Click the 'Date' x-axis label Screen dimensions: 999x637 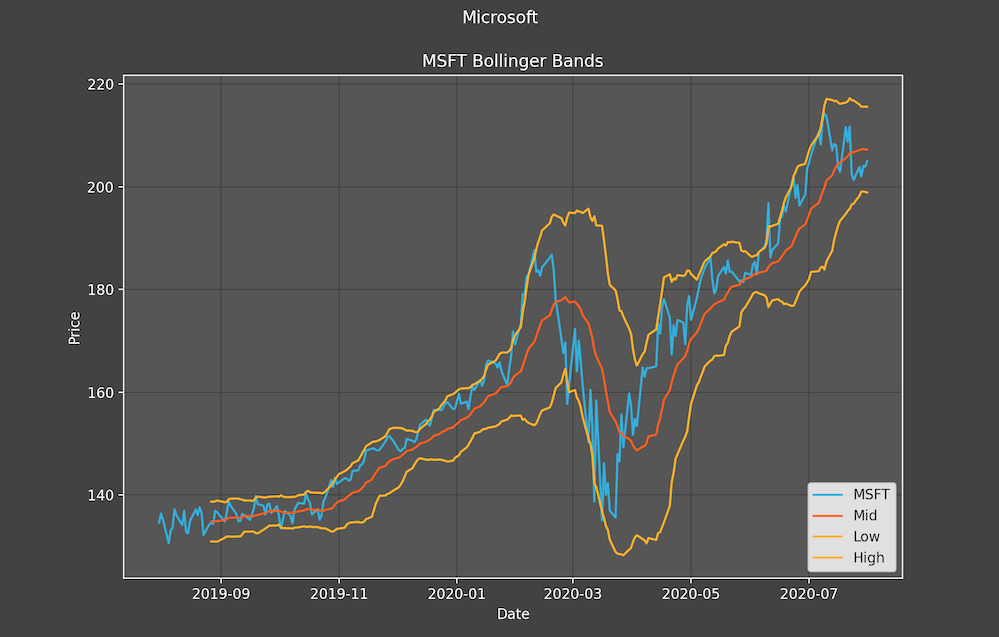[x=513, y=614]
